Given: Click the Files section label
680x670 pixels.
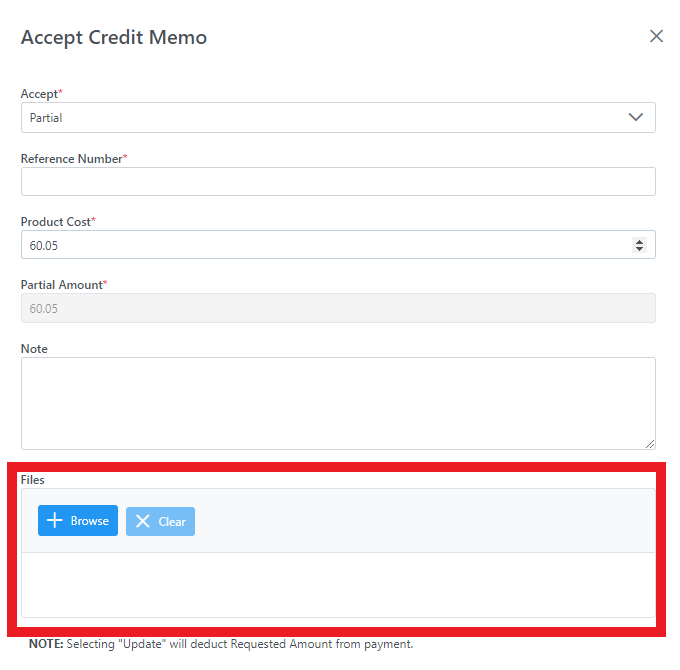Looking at the screenshot, I should [33, 480].
